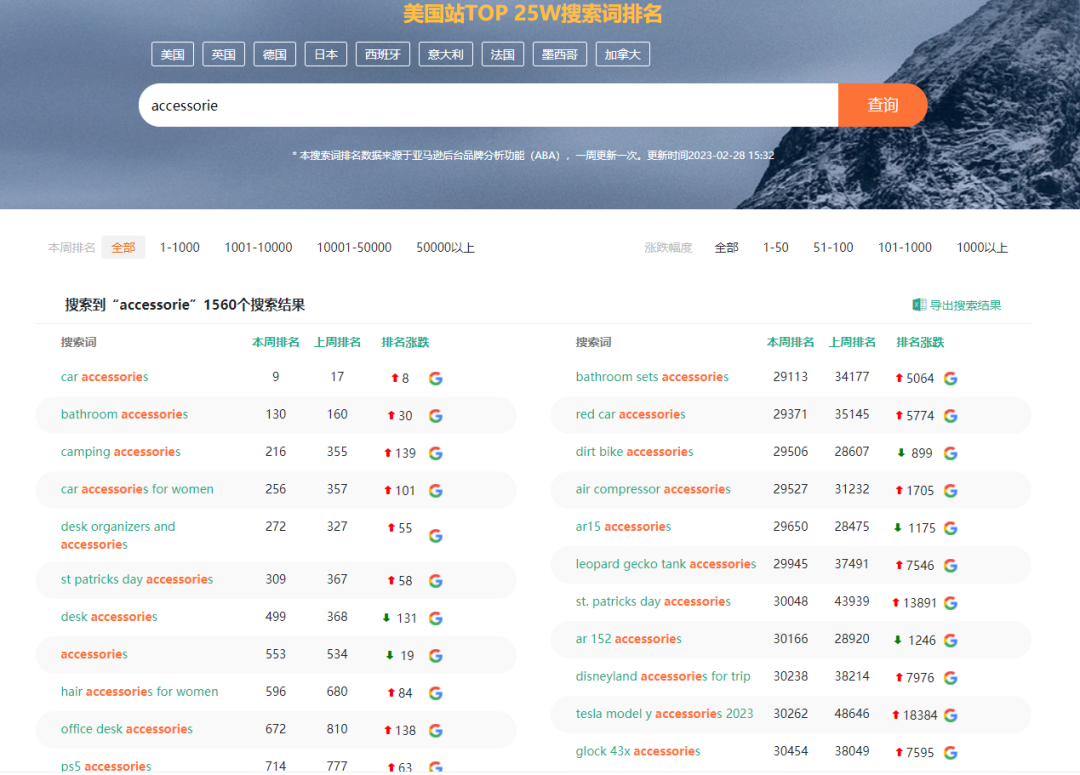The height and width of the screenshot is (775, 1080).
Task: Click left table 上周排名 column header
Action: (337, 342)
